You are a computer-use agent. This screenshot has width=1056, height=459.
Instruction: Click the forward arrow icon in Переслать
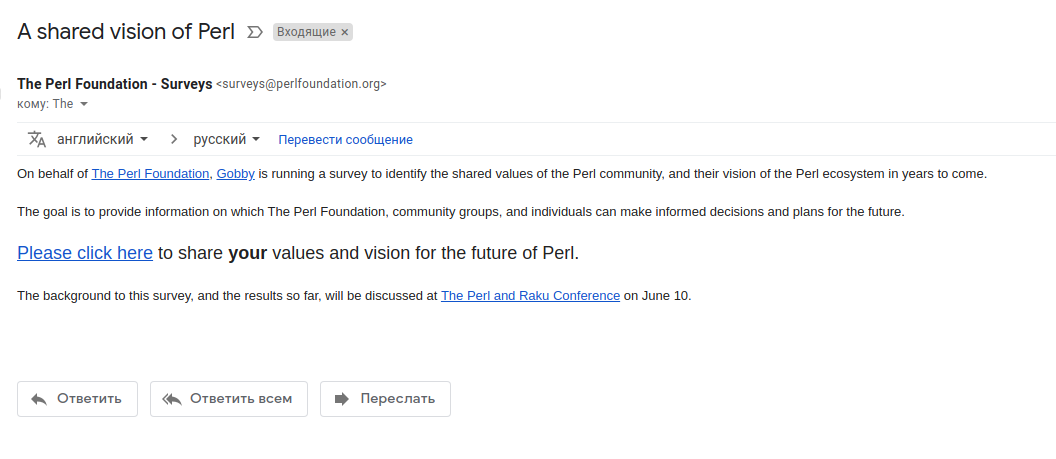(342, 399)
